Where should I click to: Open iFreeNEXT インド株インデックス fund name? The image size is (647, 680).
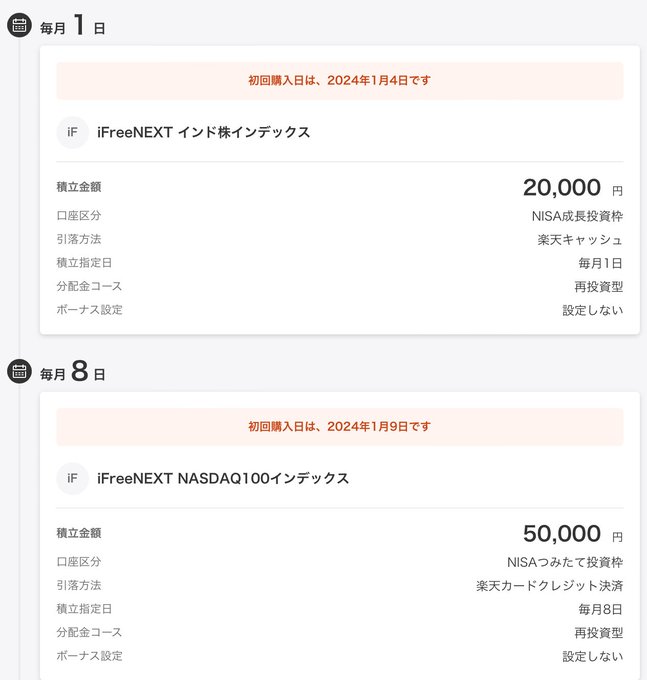pos(203,132)
